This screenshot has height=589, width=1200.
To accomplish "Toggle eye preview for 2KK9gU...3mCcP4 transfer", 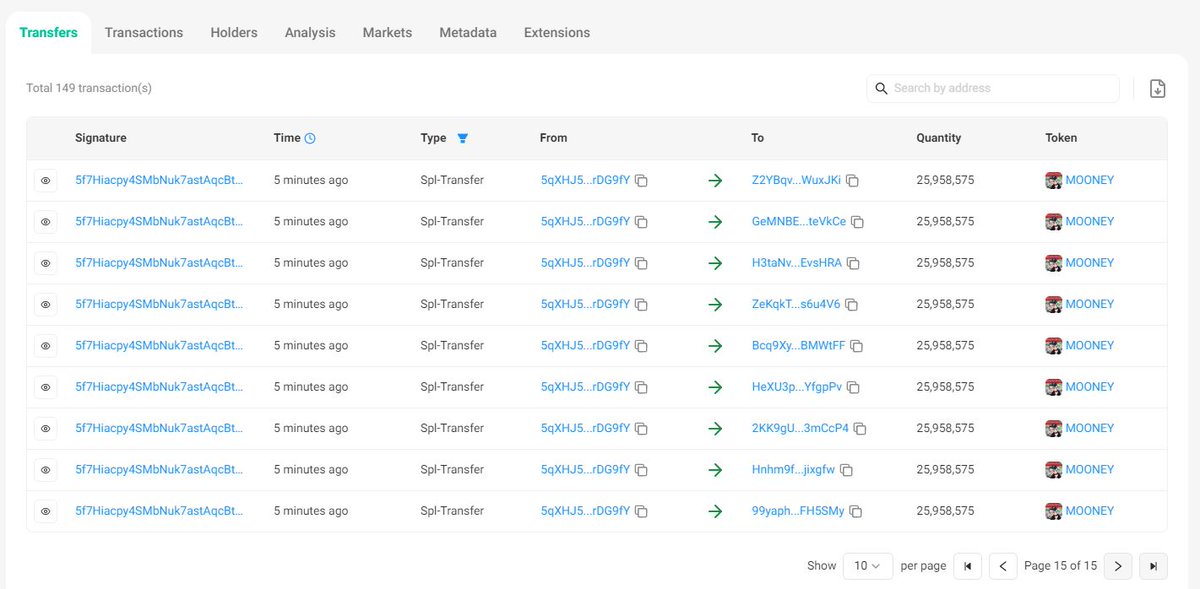I will [x=45, y=428].
